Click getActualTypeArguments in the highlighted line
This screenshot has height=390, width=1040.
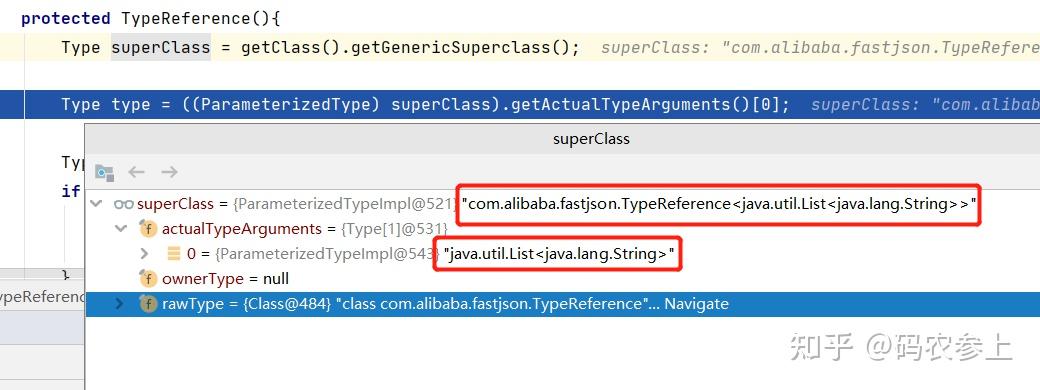point(629,105)
